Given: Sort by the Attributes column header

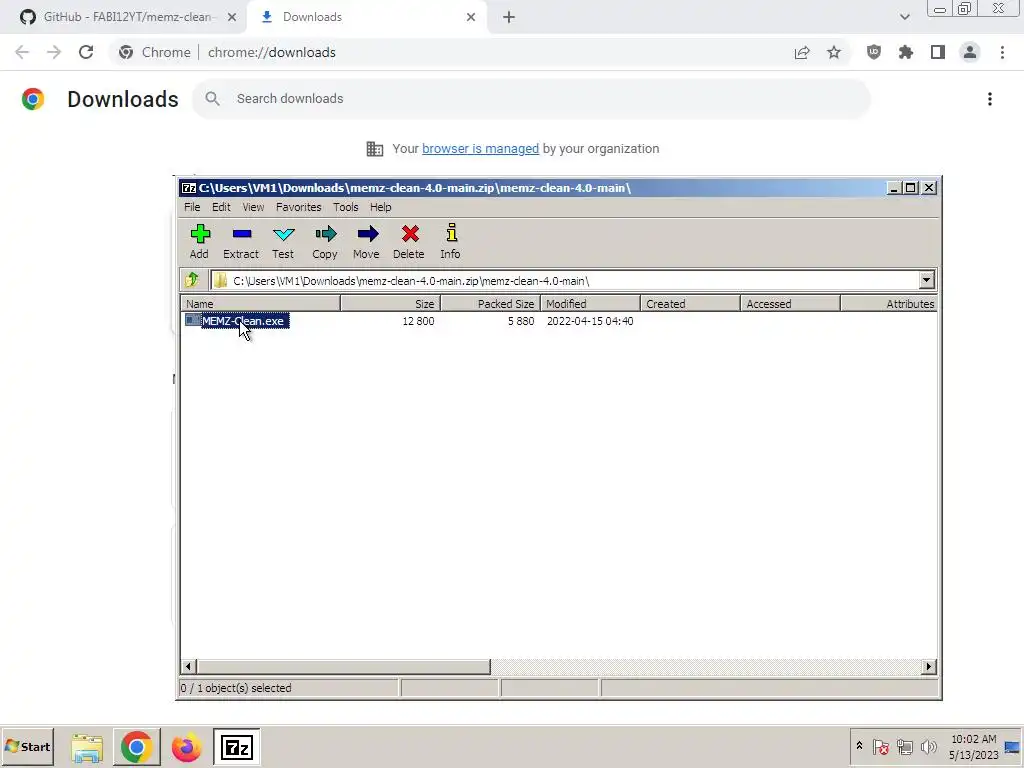Looking at the screenshot, I should 889,304.
